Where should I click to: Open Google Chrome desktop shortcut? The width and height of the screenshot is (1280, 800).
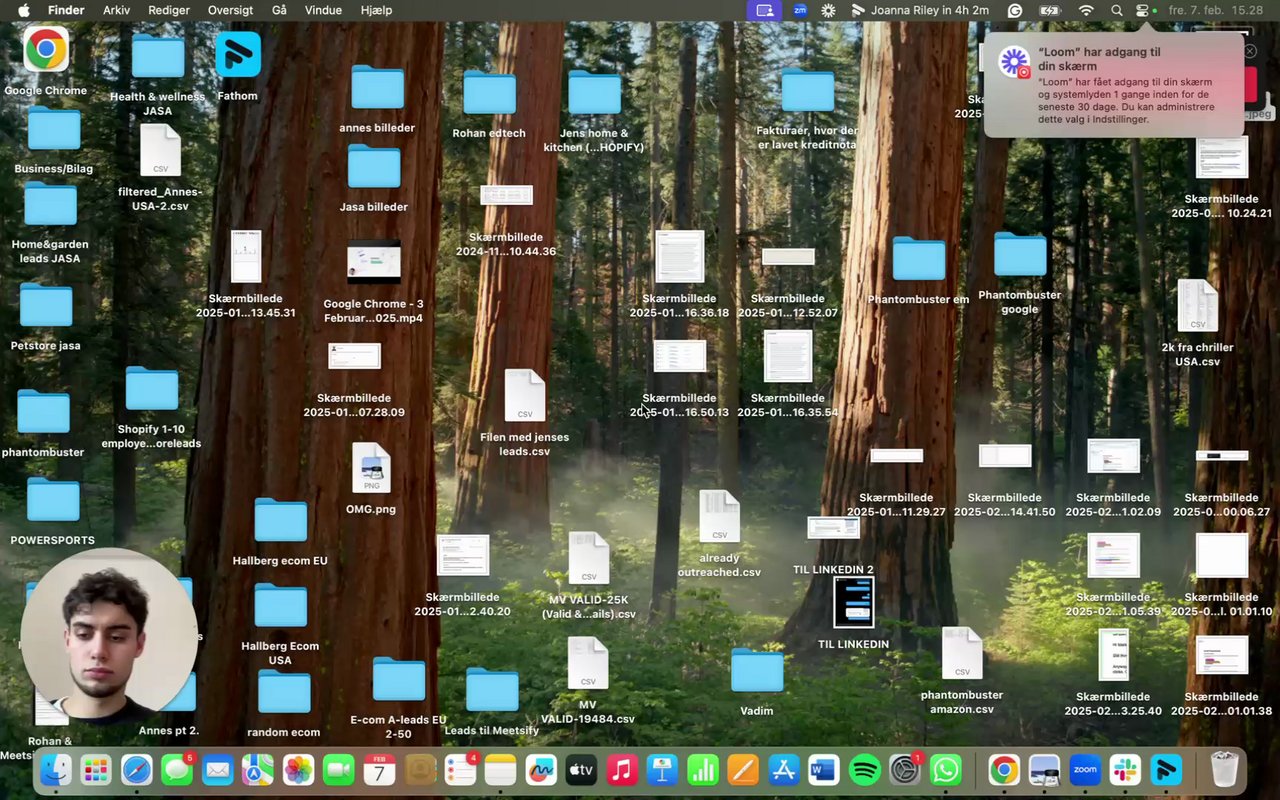click(46, 49)
